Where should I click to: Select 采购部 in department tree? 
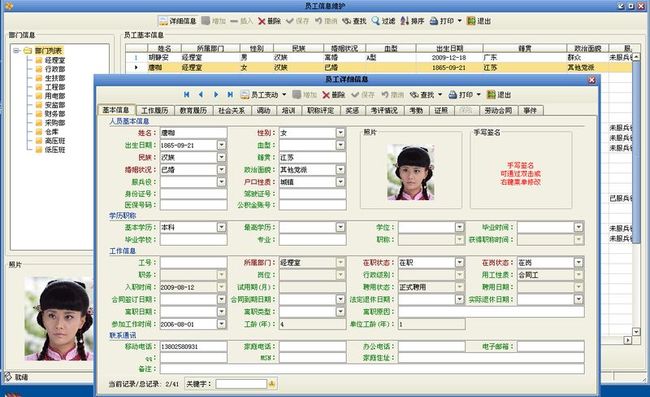pos(55,123)
